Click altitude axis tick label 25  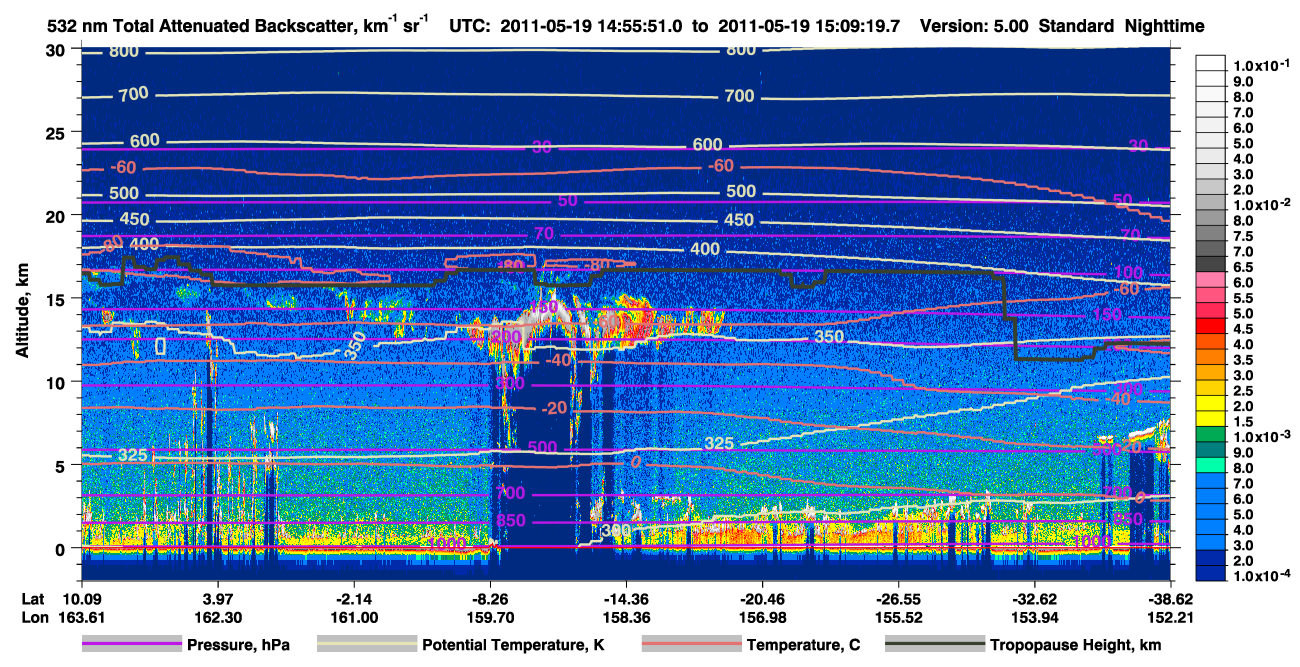point(56,132)
